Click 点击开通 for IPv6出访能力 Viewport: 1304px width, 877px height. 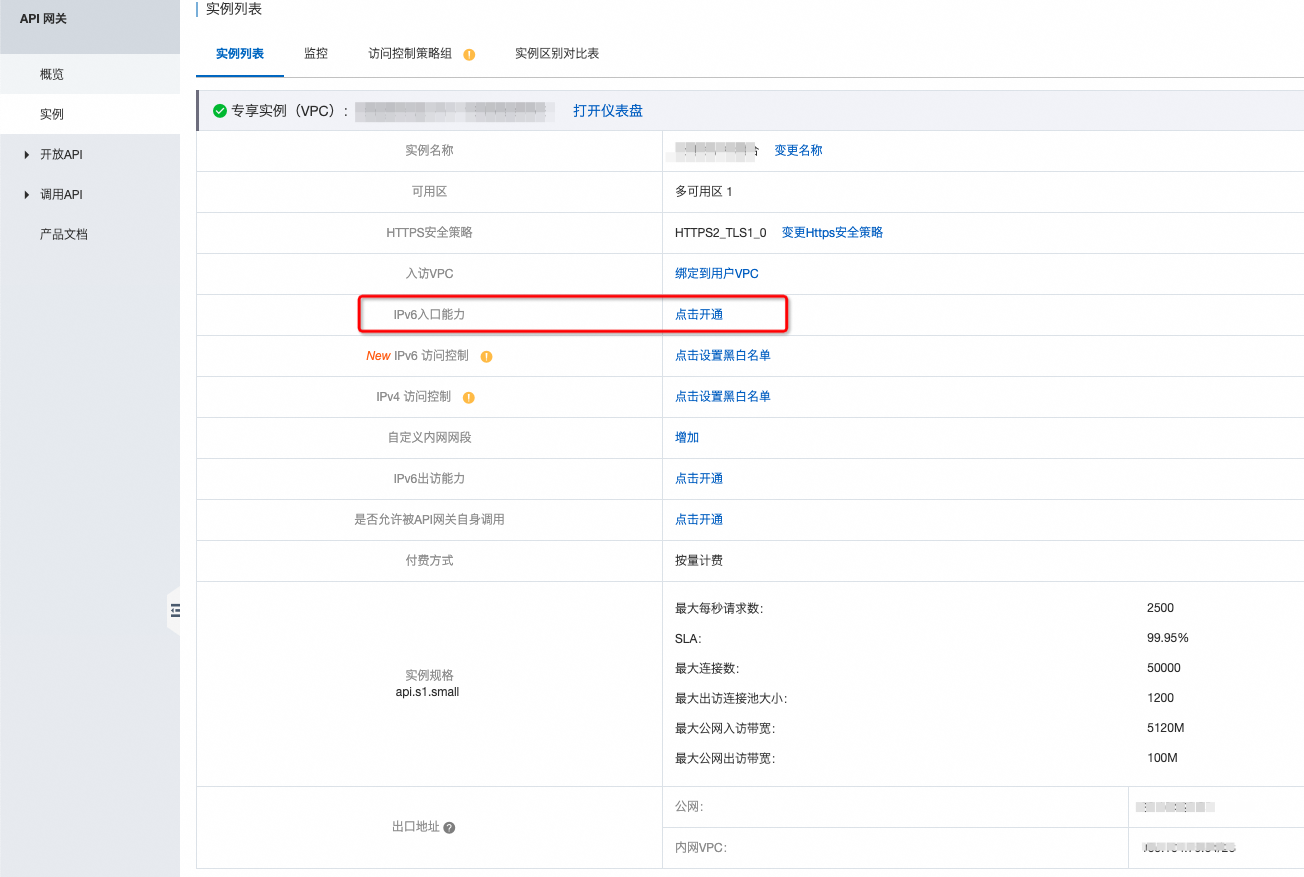point(699,478)
